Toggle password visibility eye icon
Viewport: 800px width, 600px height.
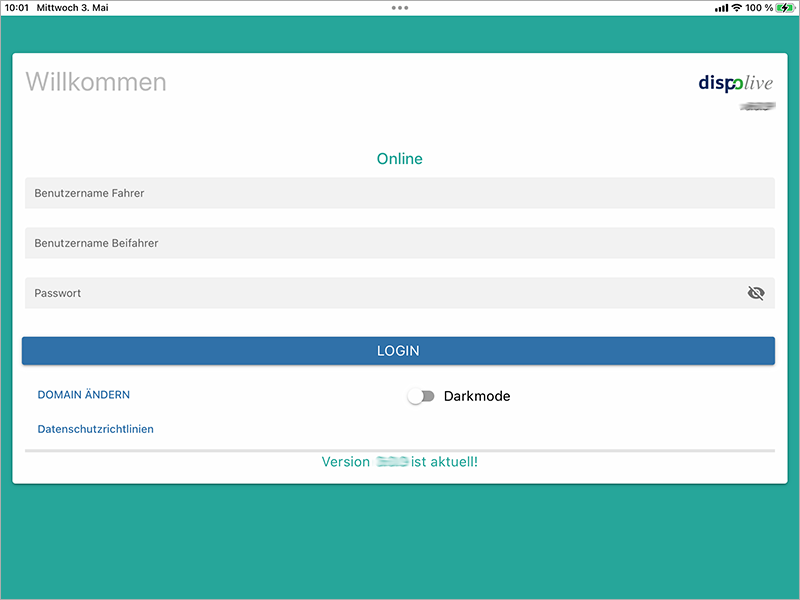coord(756,293)
